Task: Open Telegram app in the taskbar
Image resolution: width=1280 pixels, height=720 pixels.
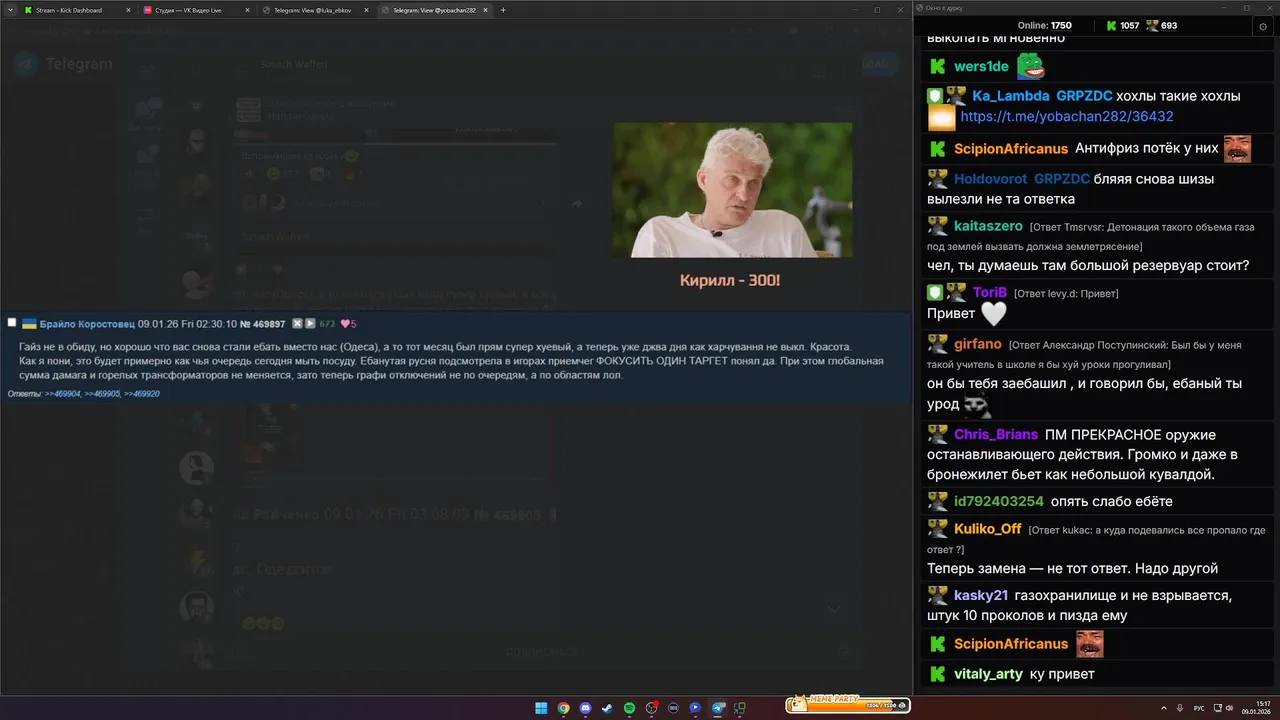Action: pos(717,708)
